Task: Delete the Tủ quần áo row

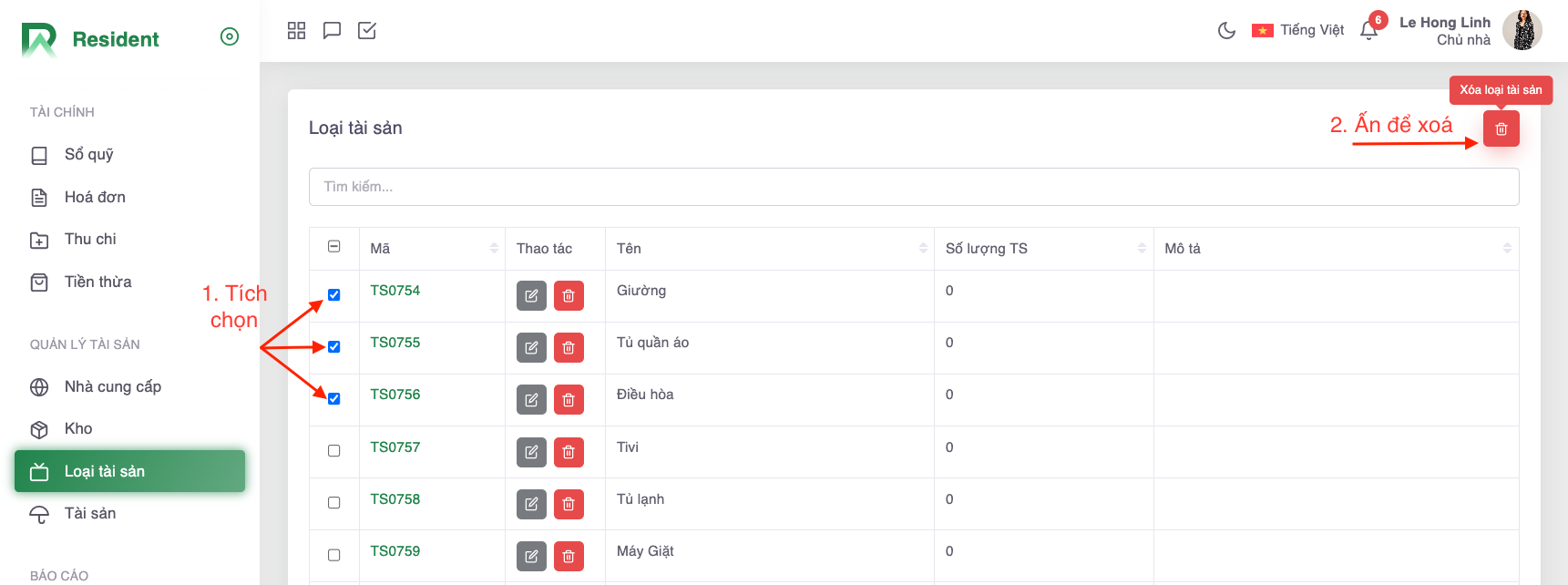Action: point(569,348)
